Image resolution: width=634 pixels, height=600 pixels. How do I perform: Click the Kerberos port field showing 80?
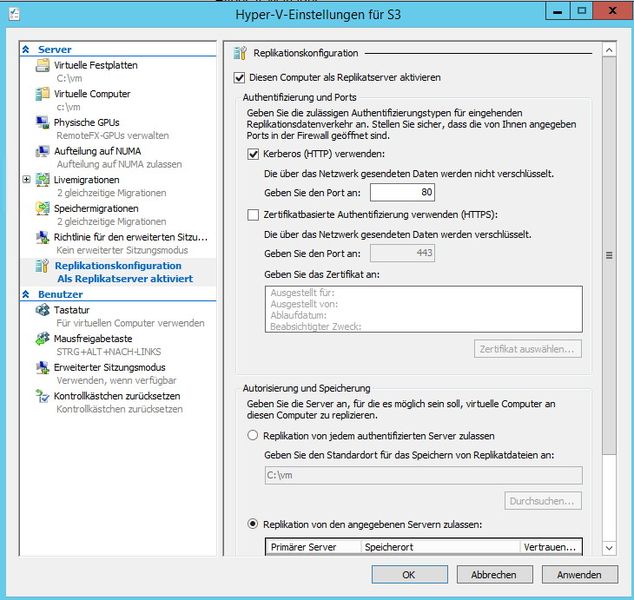coord(402,192)
